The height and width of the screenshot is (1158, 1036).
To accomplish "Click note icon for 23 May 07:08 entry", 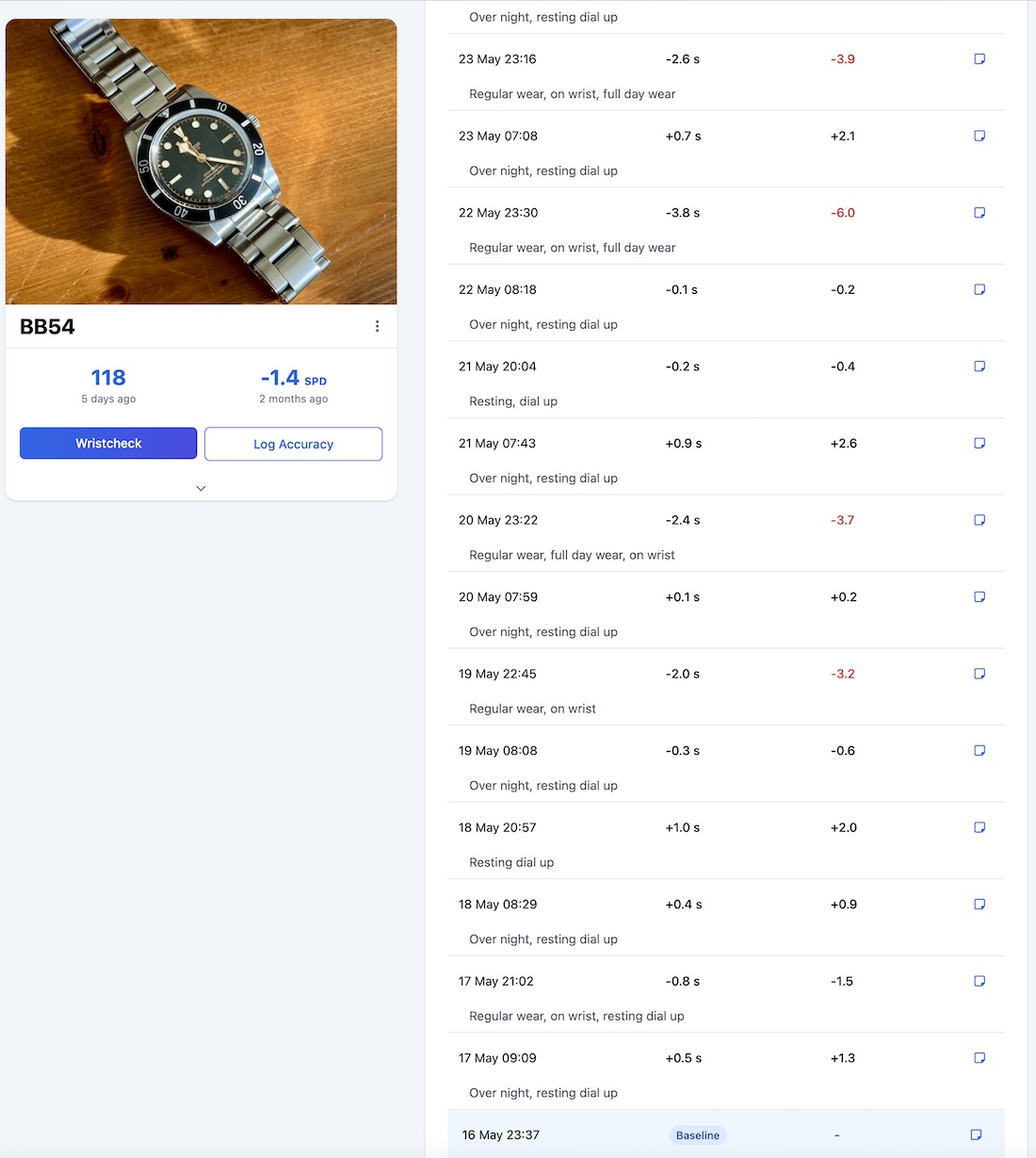I will [979, 136].
